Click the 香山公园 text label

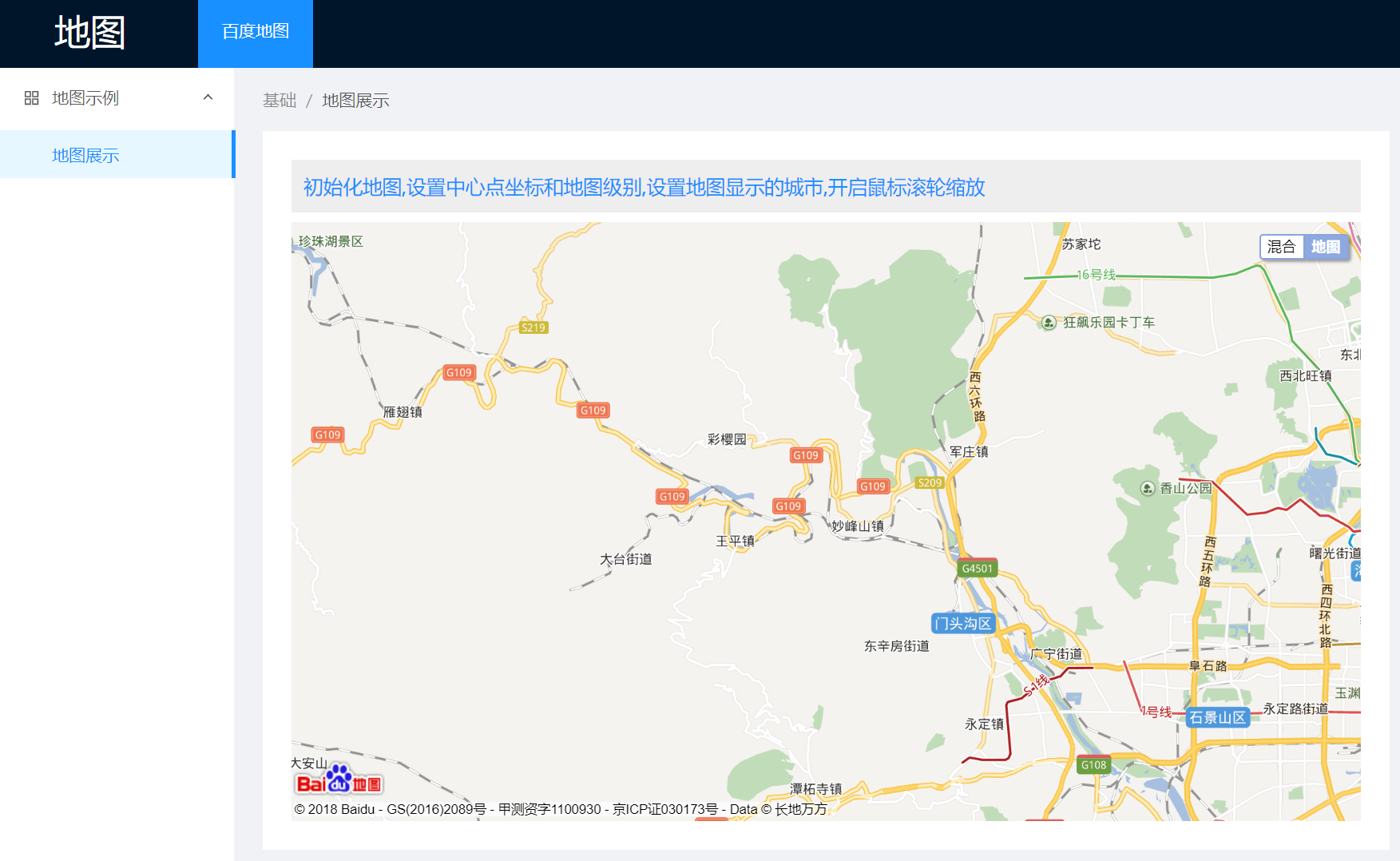pos(1186,488)
